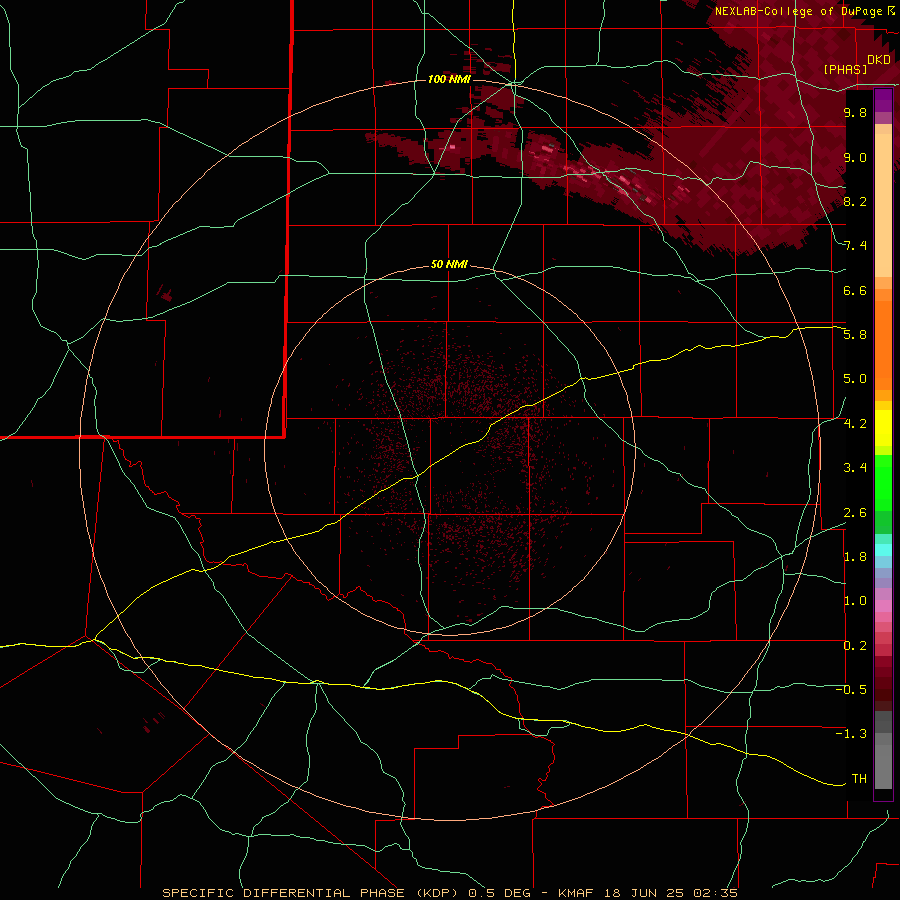Click the 3.4 value on color scale
Screen dimensions: 900x900
tap(855, 468)
